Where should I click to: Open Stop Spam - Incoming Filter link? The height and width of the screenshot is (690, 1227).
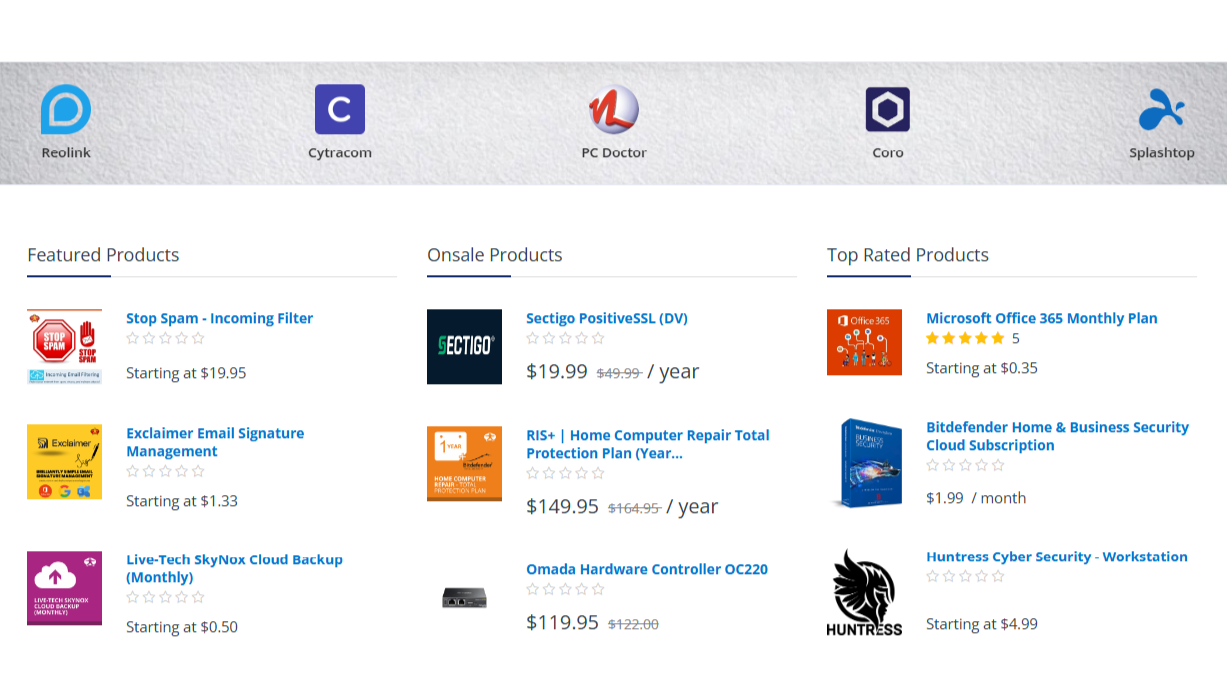[219, 318]
